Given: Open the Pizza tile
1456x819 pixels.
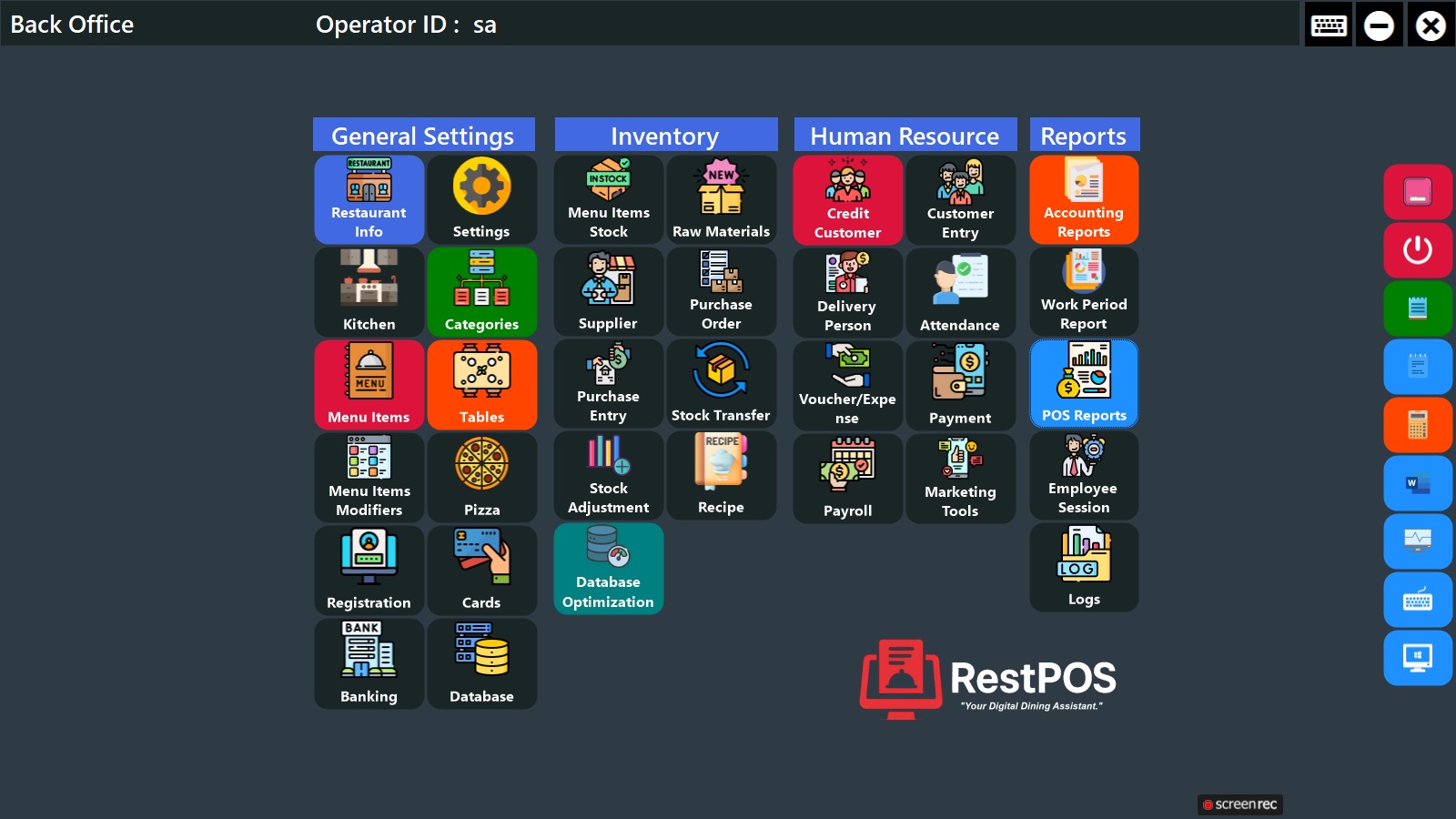Looking at the screenshot, I should click(x=481, y=478).
